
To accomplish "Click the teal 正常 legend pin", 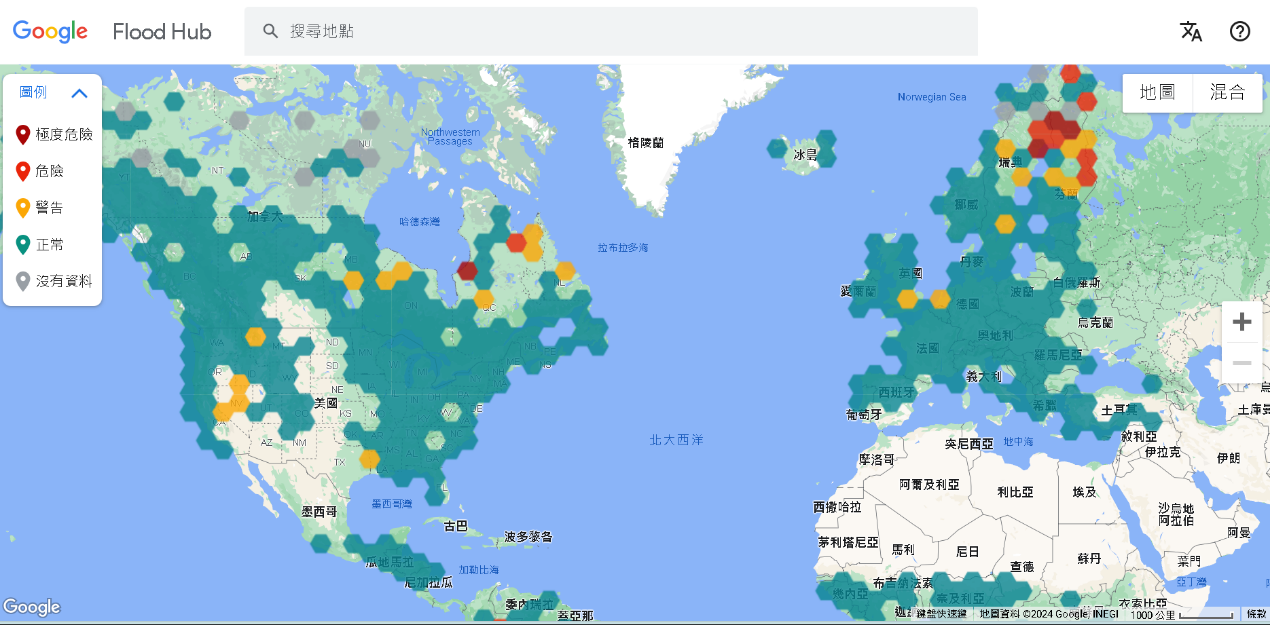I will point(23,245).
